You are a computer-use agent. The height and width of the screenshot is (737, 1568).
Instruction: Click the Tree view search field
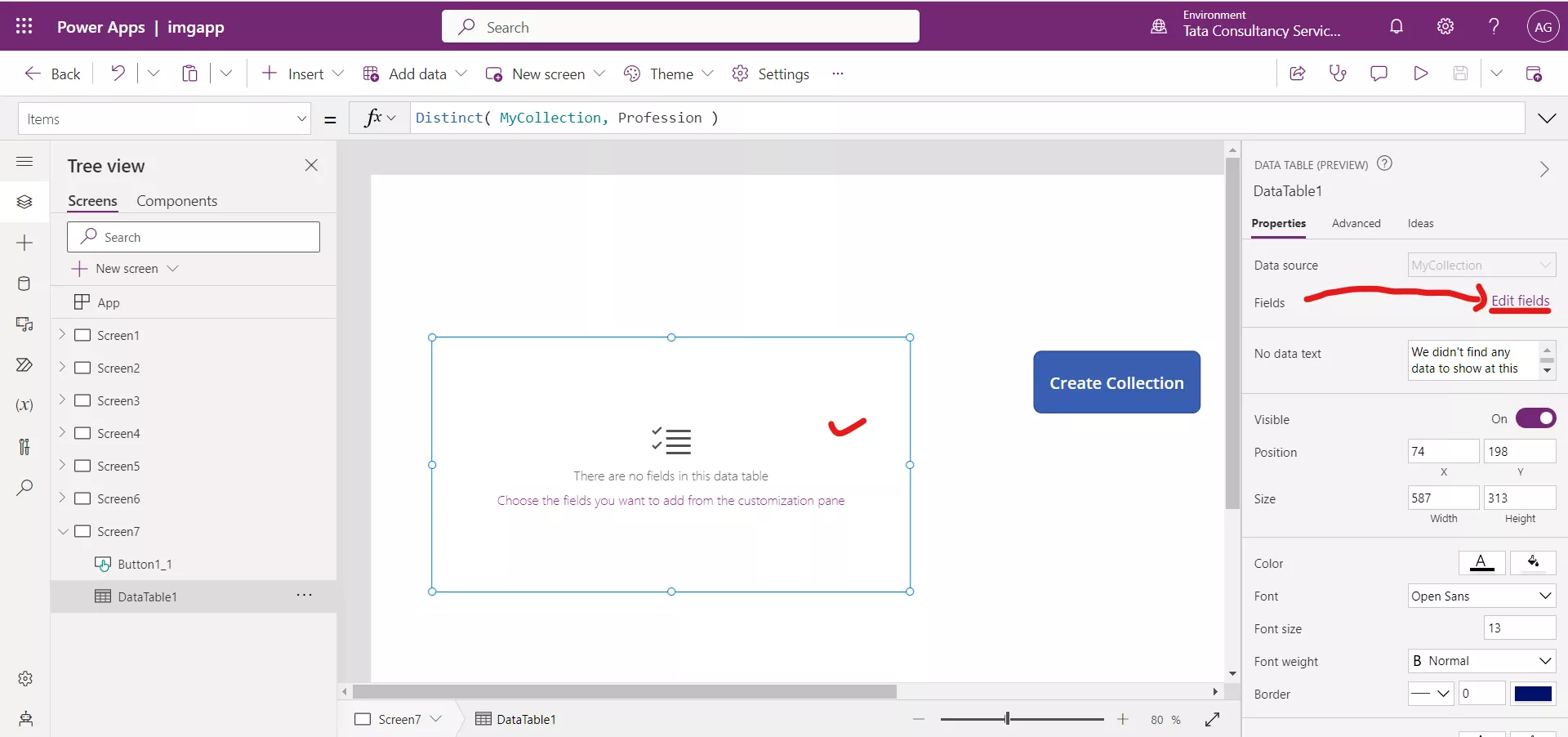(194, 237)
